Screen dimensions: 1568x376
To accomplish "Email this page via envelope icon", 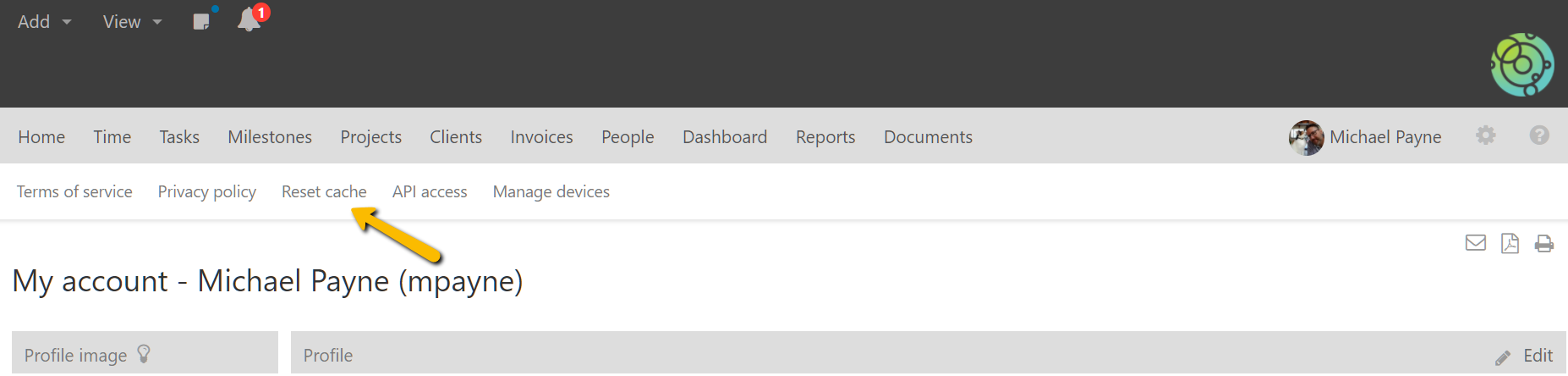I will [1475, 244].
